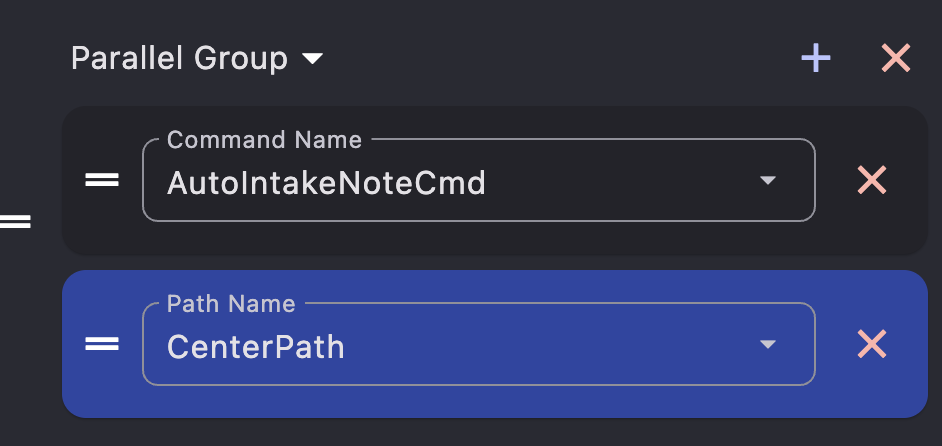Add a new command to Parallel Group

click(x=816, y=59)
